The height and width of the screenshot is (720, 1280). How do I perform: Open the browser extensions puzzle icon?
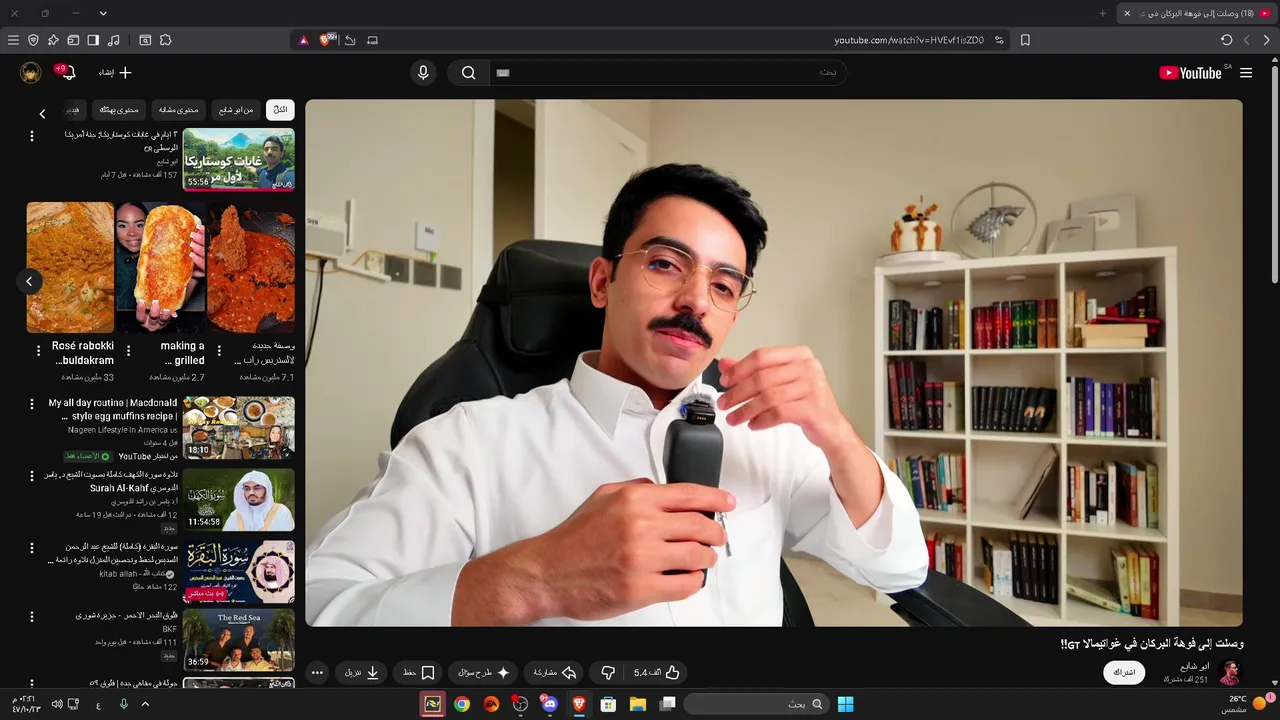pyautogui.click(x=166, y=40)
